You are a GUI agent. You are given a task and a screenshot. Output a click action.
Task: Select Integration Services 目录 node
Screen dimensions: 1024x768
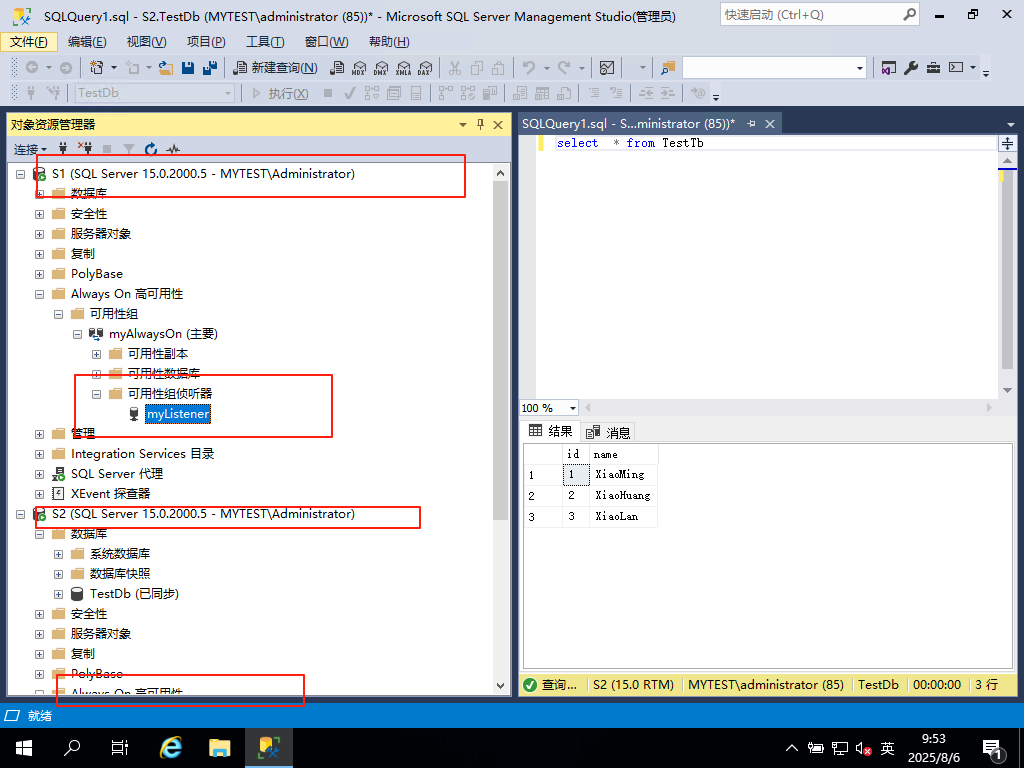142,454
